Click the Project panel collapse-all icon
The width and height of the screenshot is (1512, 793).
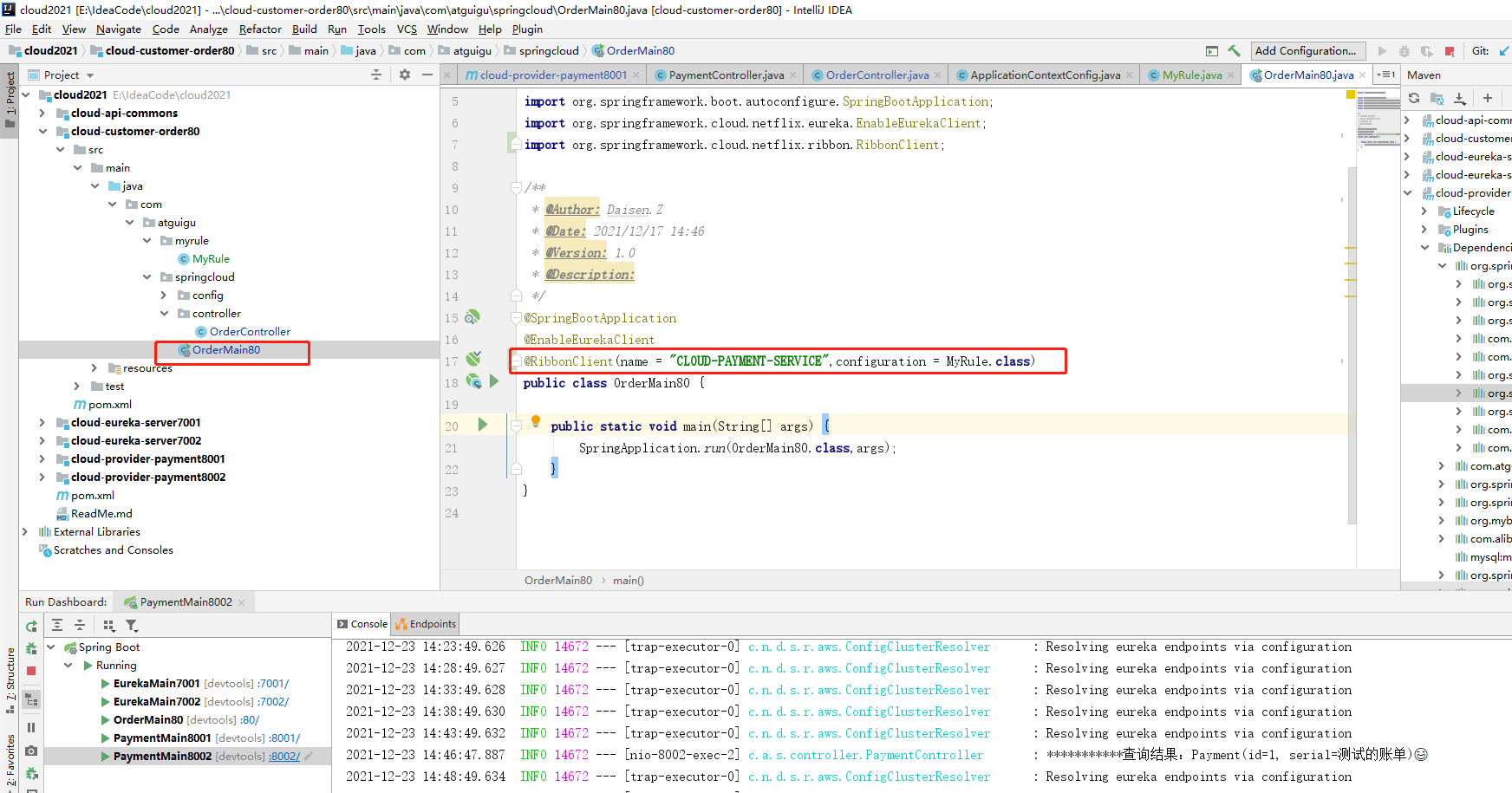click(376, 75)
